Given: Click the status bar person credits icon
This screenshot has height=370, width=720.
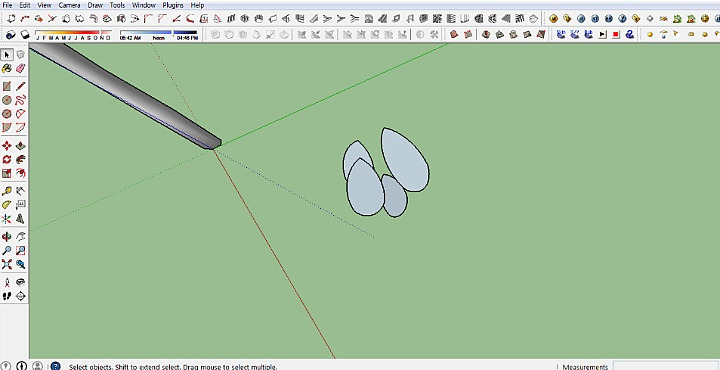Looking at the screenshot, I should (x=38, y=366).
